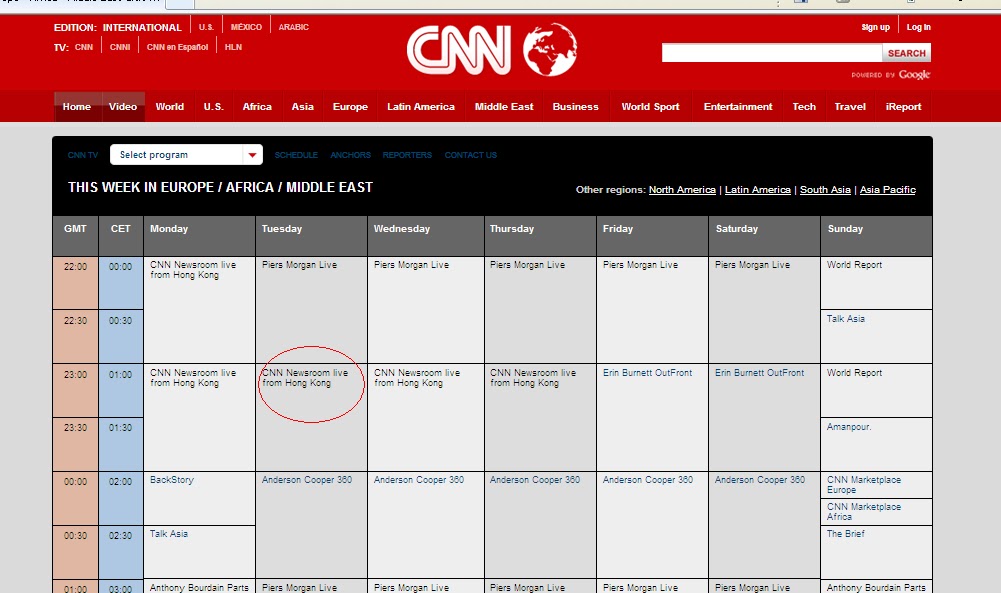Go to the World Sport section

(651, 106)
